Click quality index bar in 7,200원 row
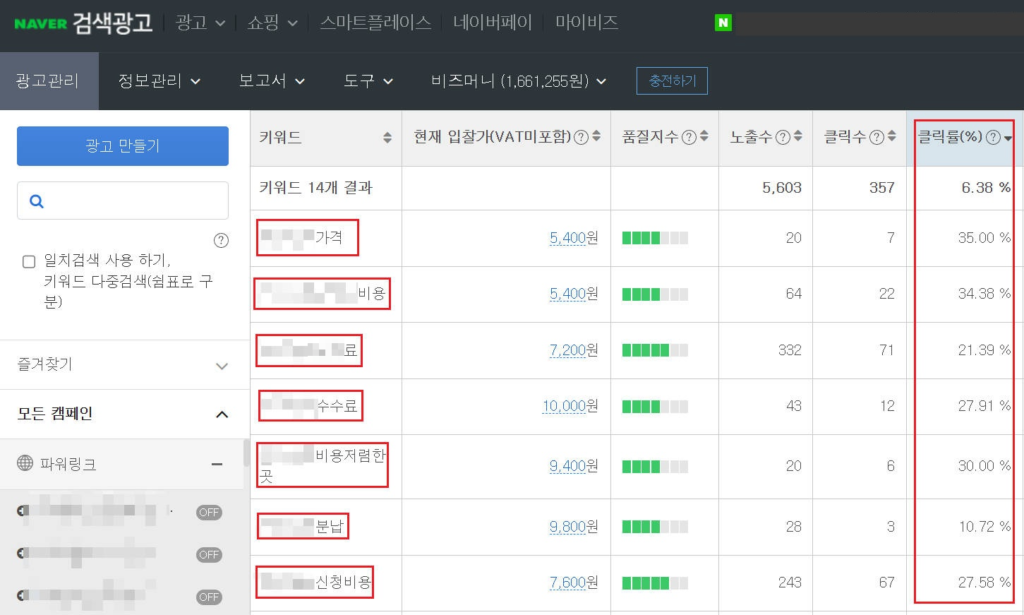This screenshot has width=1024, height=615. coord(655,351)
